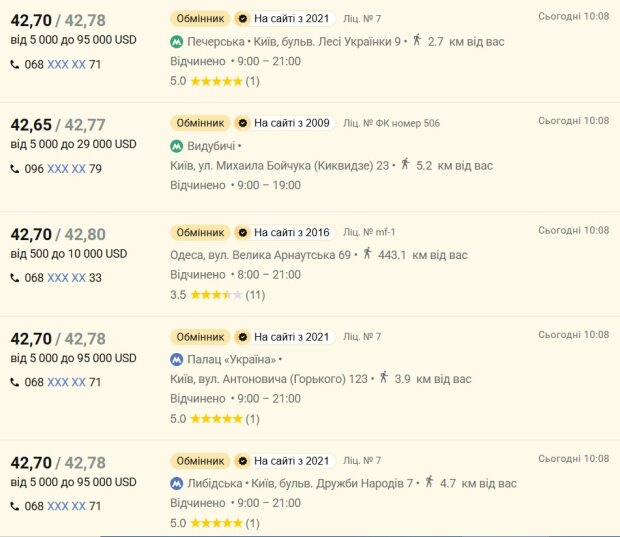
Task: Select the На сайті з 2021 badge on the Палац «Україна» listing
Action: coord(285,337)
